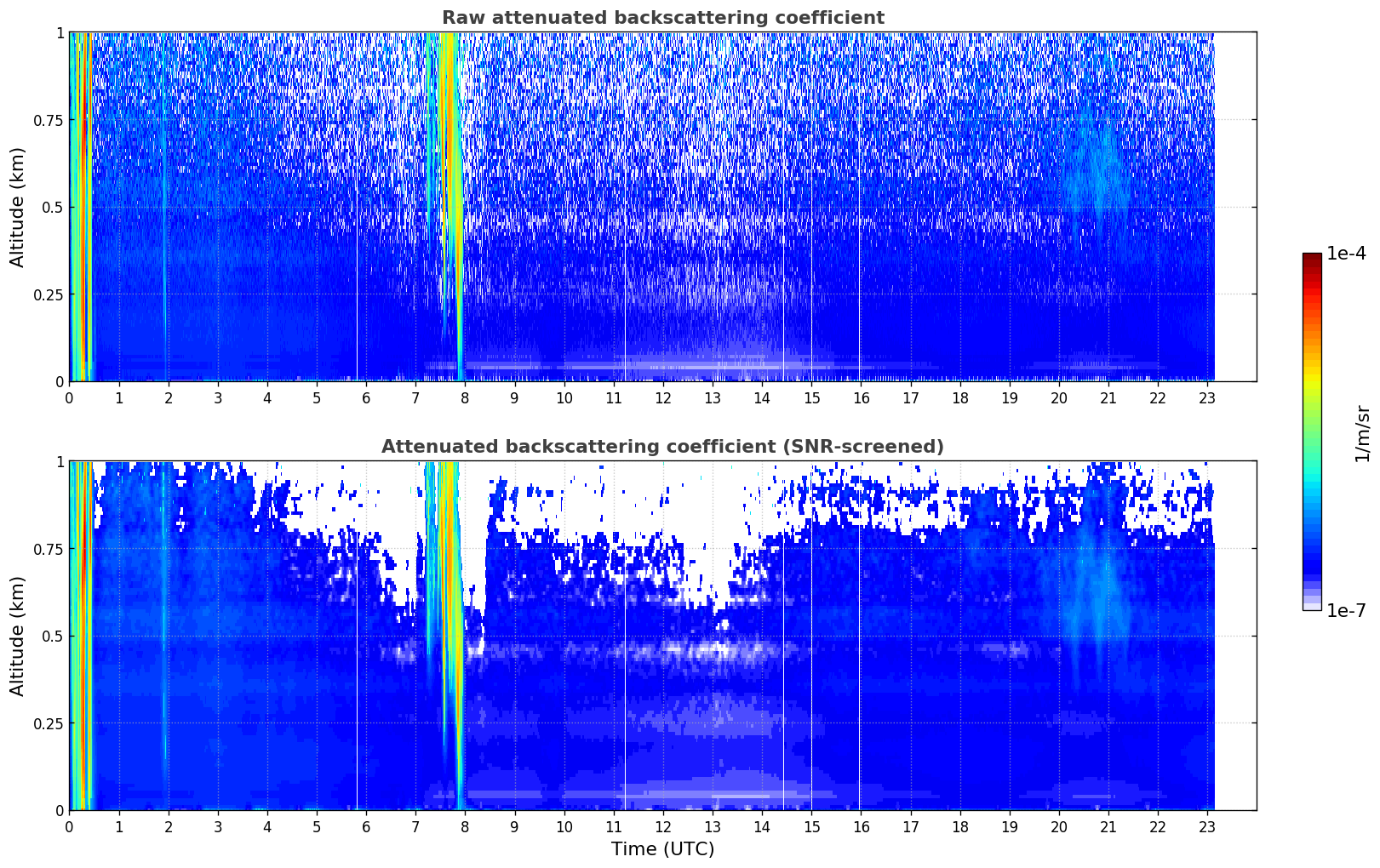Screen dimensions: 1380x868
Task: Click hour tick '5' under the SNR-screened plot
Action: (317, 826)
